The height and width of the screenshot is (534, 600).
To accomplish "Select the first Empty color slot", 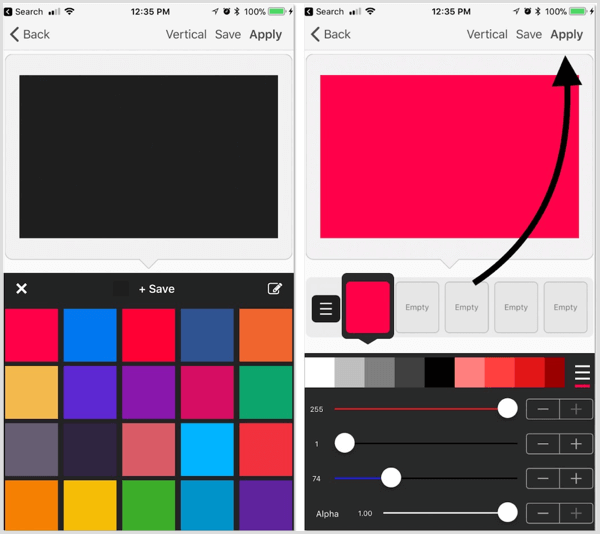I will pos(417,307).
